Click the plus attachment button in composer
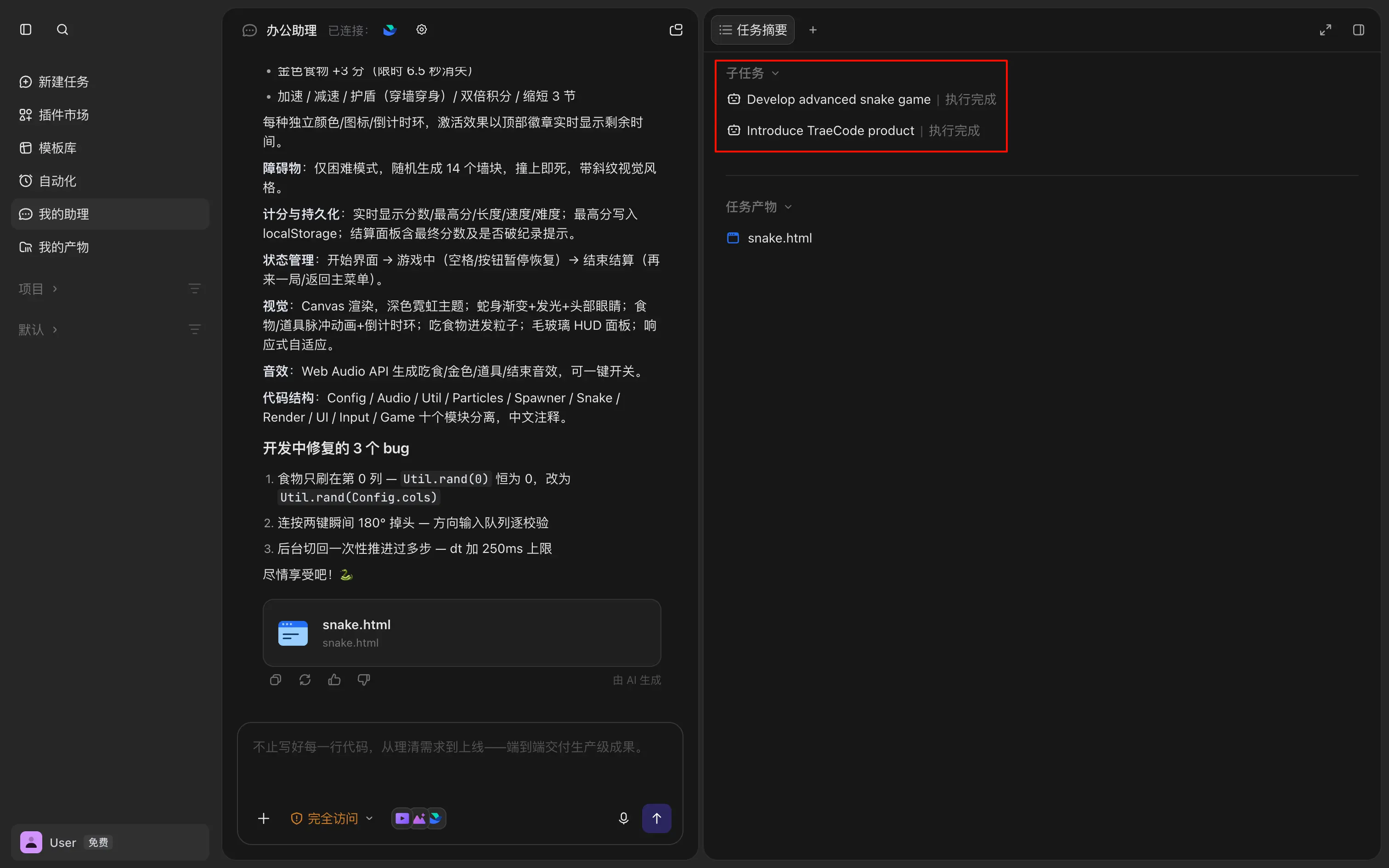This screenshot has height=868, width=1389. 264,818
